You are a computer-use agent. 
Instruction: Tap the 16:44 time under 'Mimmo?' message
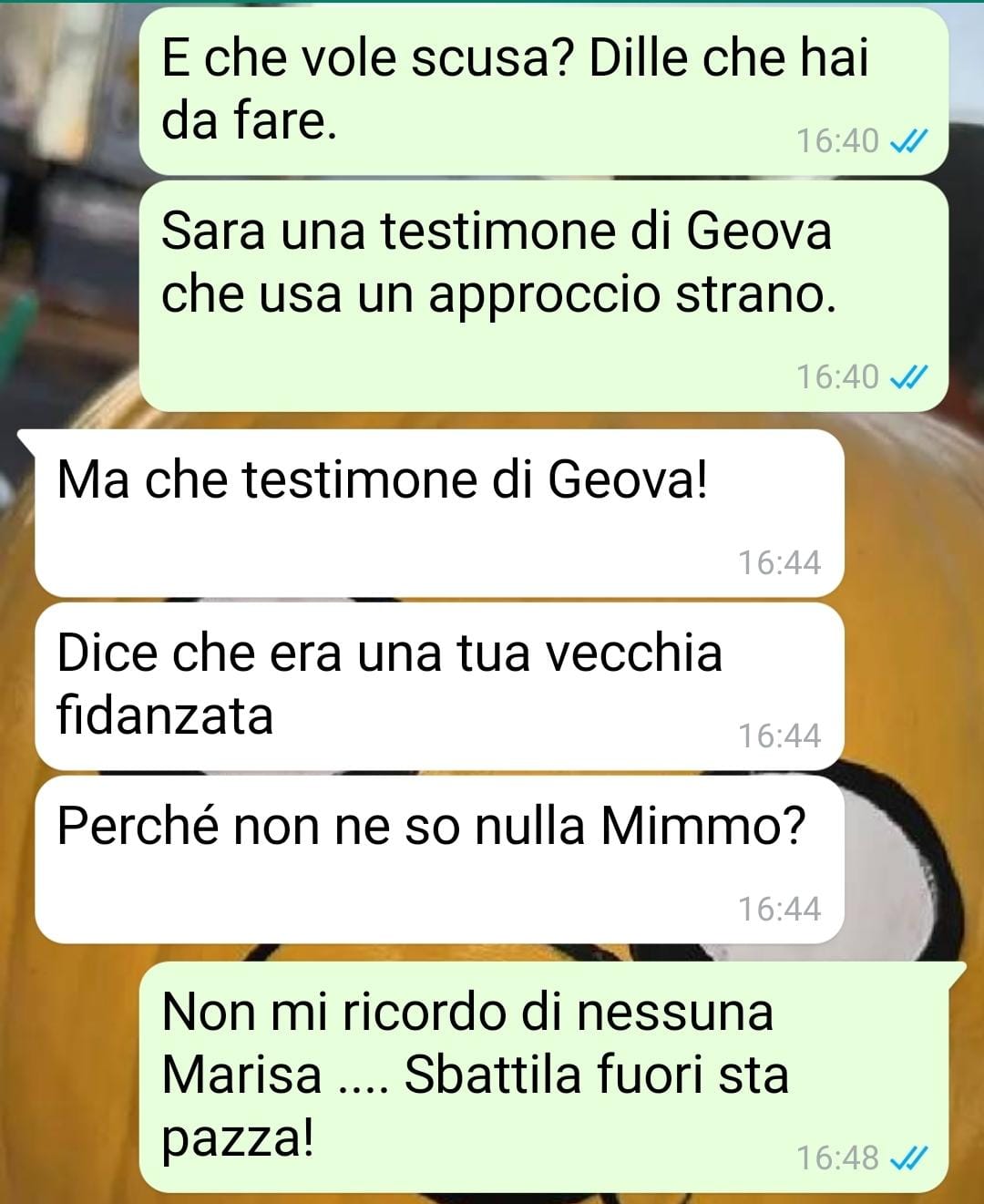[x=779, y=910]
